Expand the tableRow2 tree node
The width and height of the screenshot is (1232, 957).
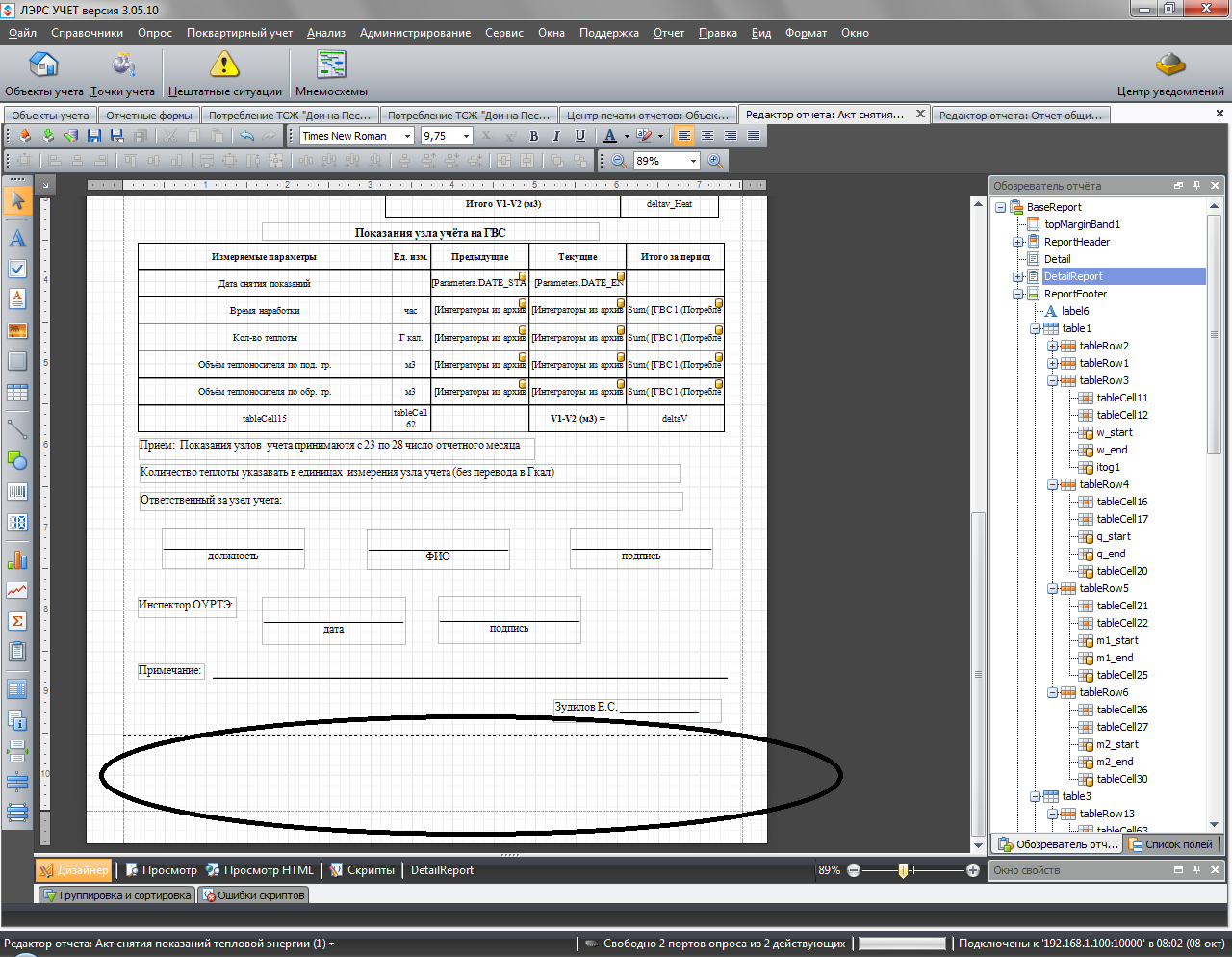(1052, 346)
